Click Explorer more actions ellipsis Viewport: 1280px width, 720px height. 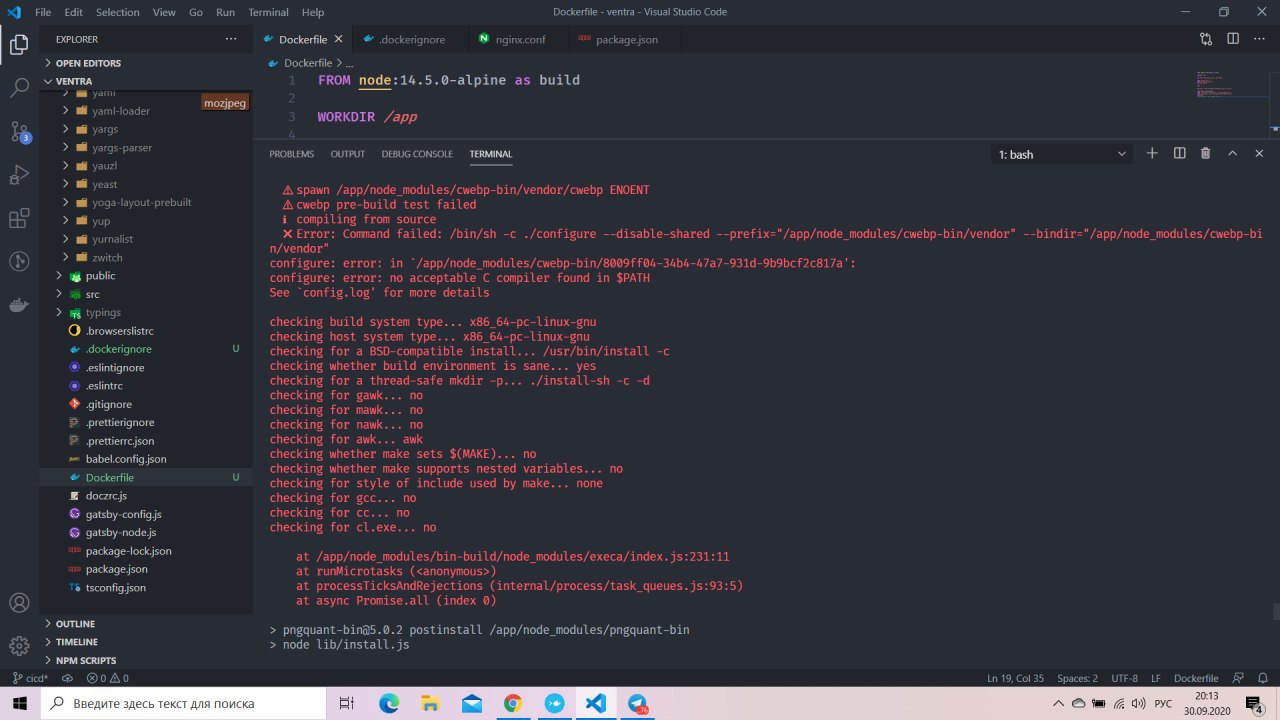(231, 39)
